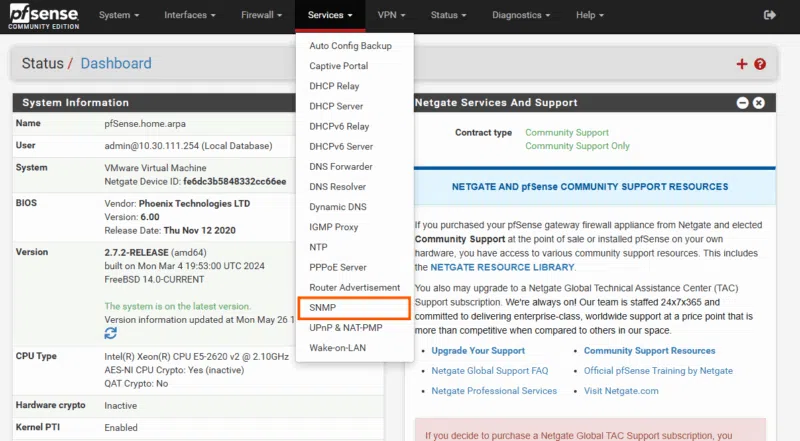Pick DHCP Server in the Services menu
The height and width of the screenshot is (441, 800).
click(x=338, y=106)
